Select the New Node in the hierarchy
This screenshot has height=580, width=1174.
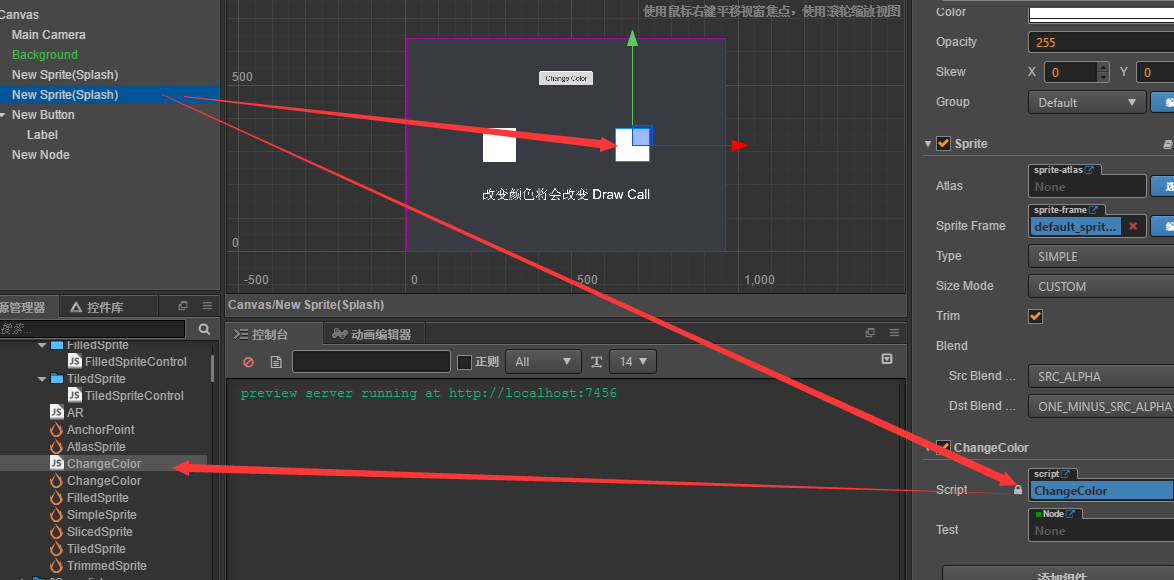click(x=40, y=155)
